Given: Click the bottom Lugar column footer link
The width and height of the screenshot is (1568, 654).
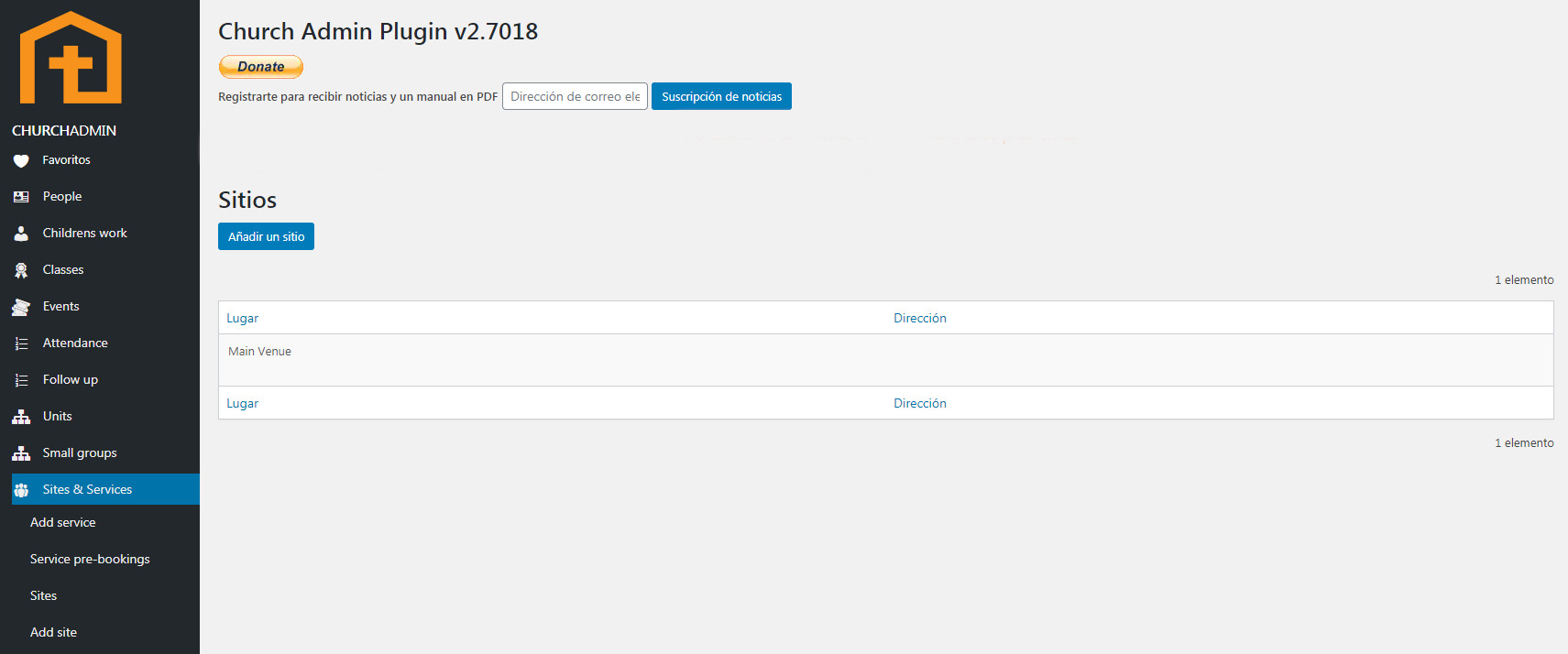Looking at the screenshot, I should pyautogui.click(x=243, y=403).
